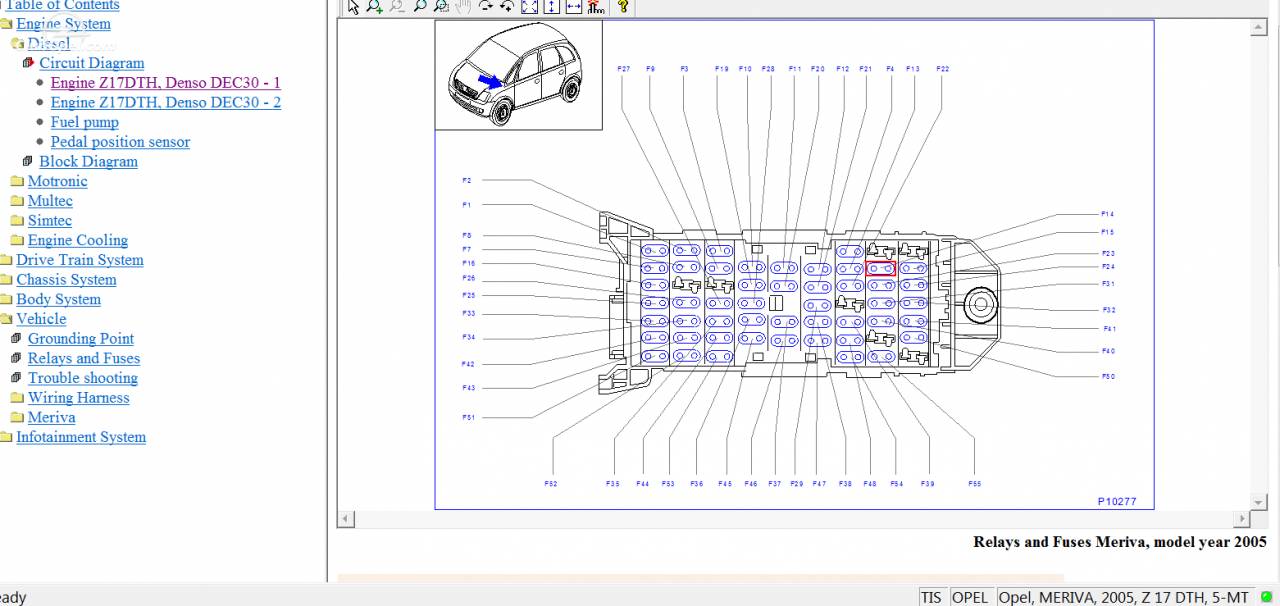Expand the Infotainment System section
This screenshot has height=606, width=1280.
point(81,437)
